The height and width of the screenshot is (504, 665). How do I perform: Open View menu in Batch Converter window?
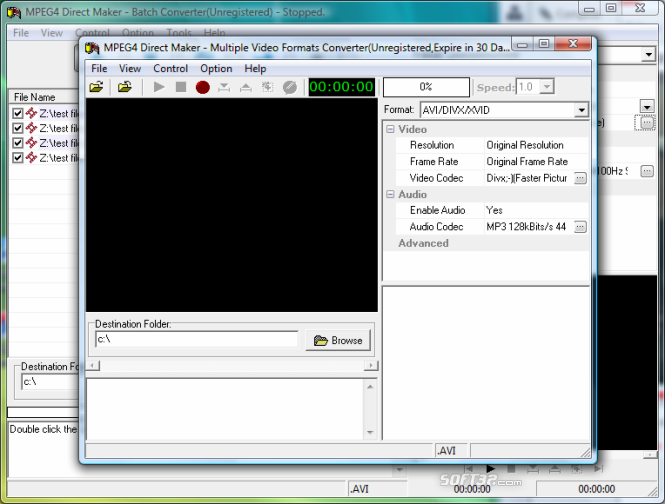[x=52, y=33]
